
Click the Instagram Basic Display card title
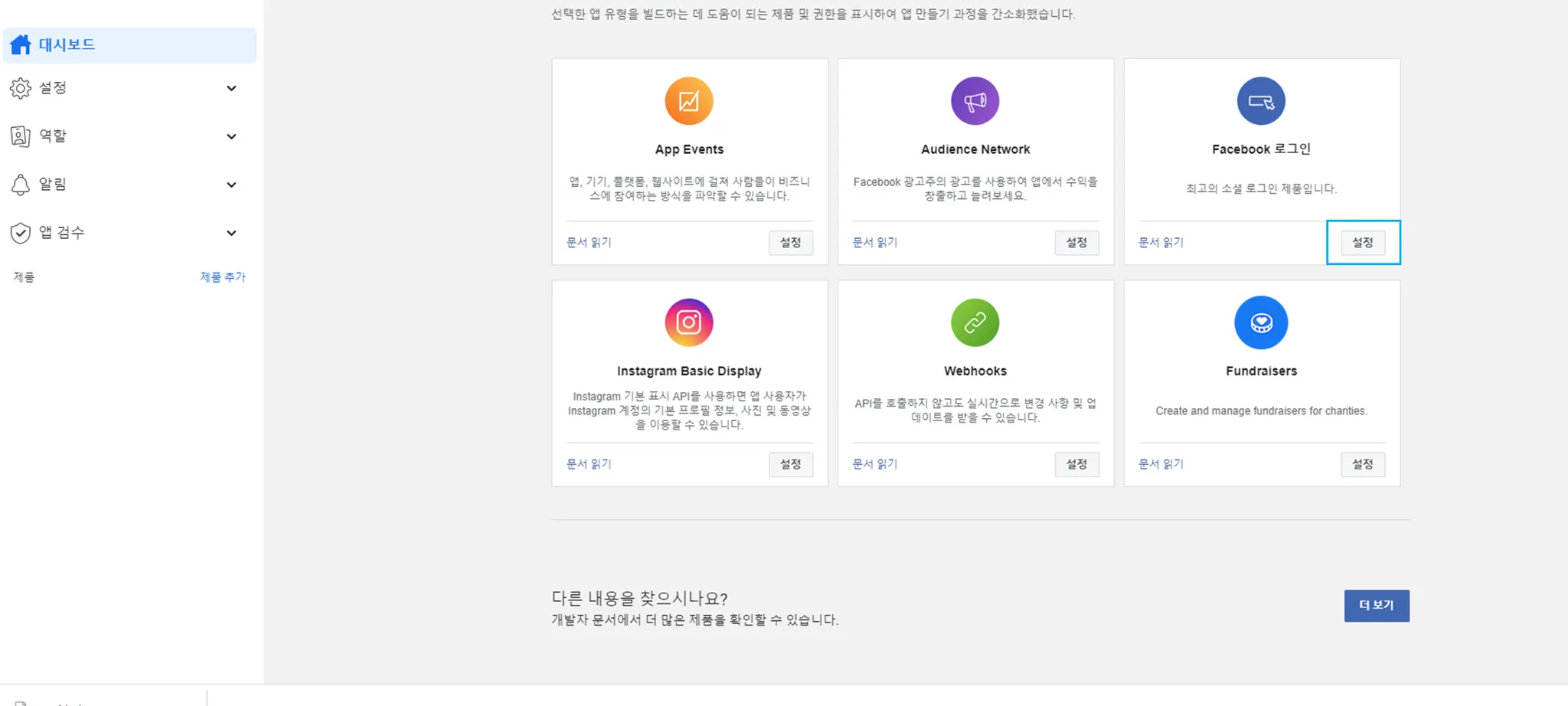point(689,371)
